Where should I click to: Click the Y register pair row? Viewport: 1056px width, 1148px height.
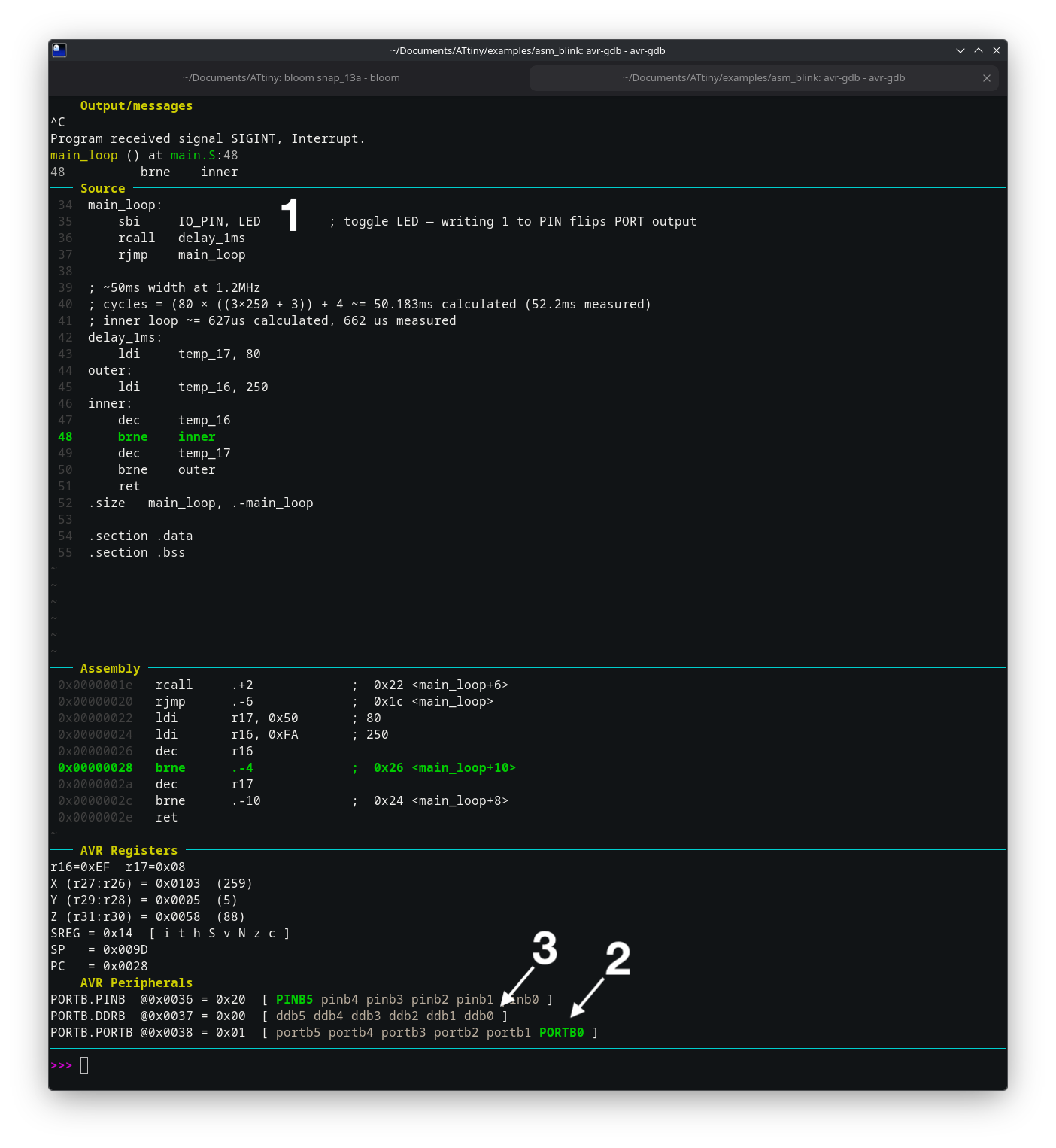tap(144, 900)
